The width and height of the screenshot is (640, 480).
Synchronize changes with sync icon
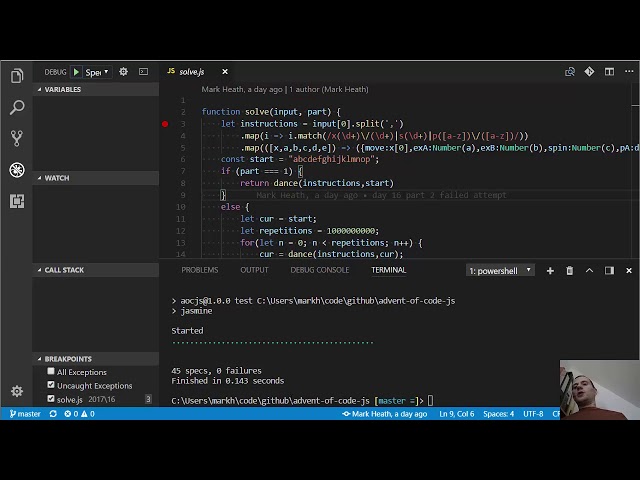pyautogui.click(x=53, y=413)
